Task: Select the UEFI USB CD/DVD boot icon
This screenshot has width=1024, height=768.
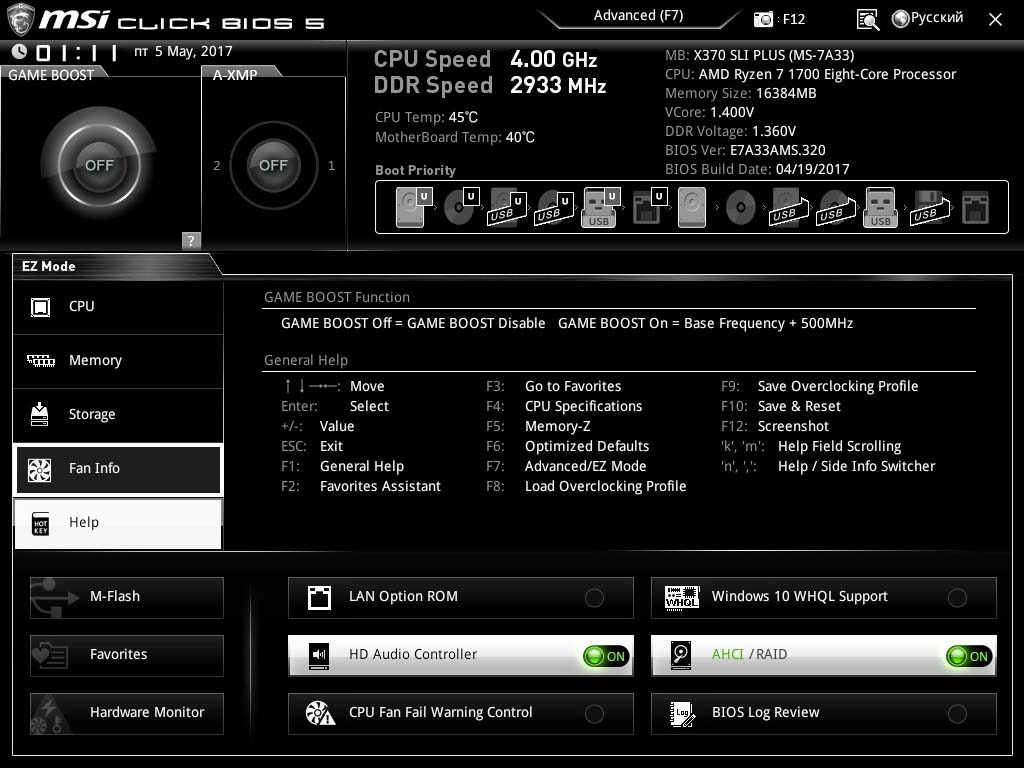Action: (x=554, y=207)
